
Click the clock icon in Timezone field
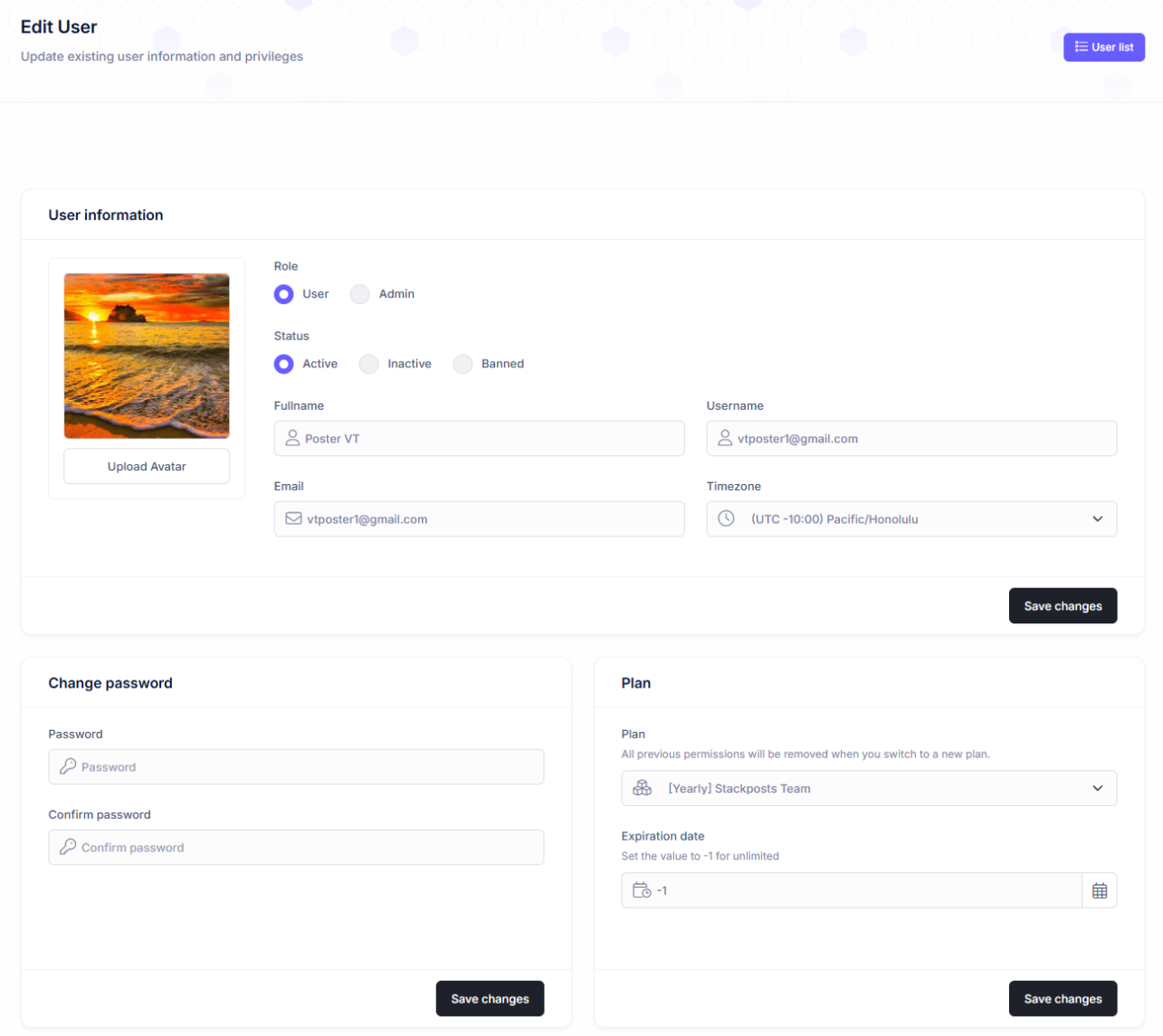click(726, 519)
